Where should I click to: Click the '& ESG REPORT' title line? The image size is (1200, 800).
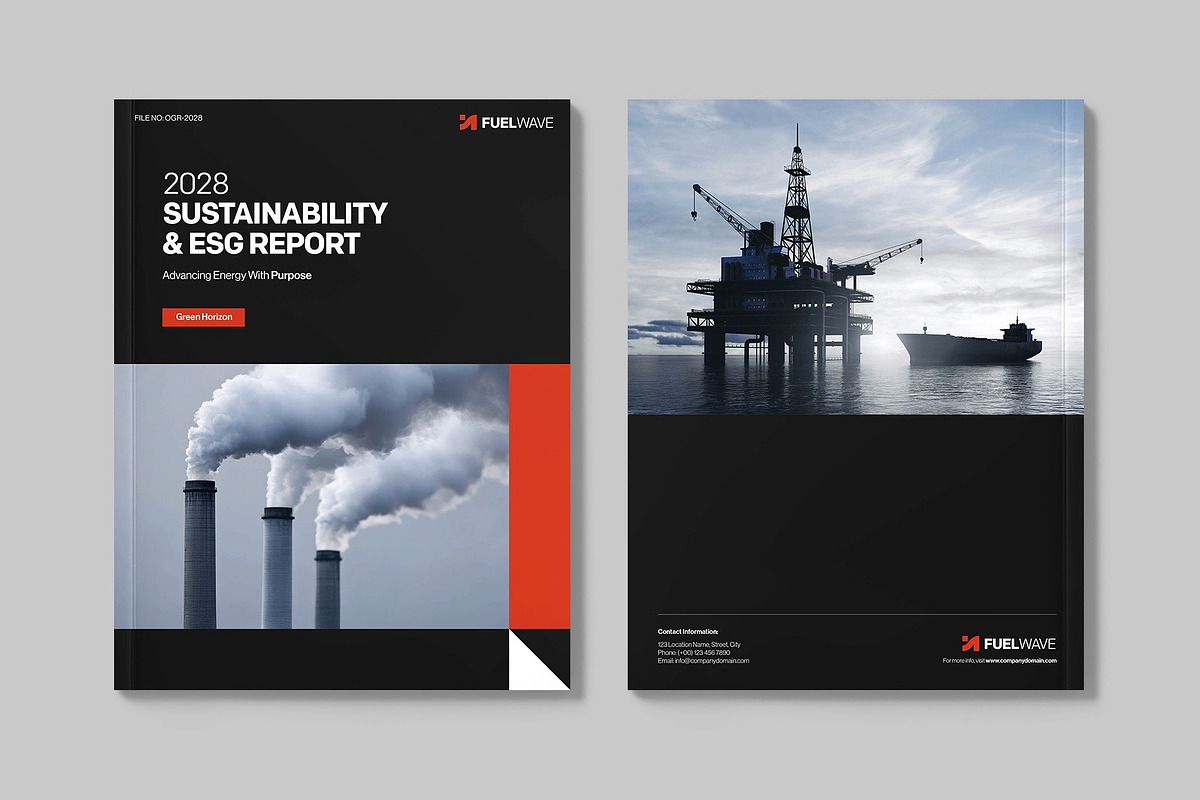pos(261,243)
